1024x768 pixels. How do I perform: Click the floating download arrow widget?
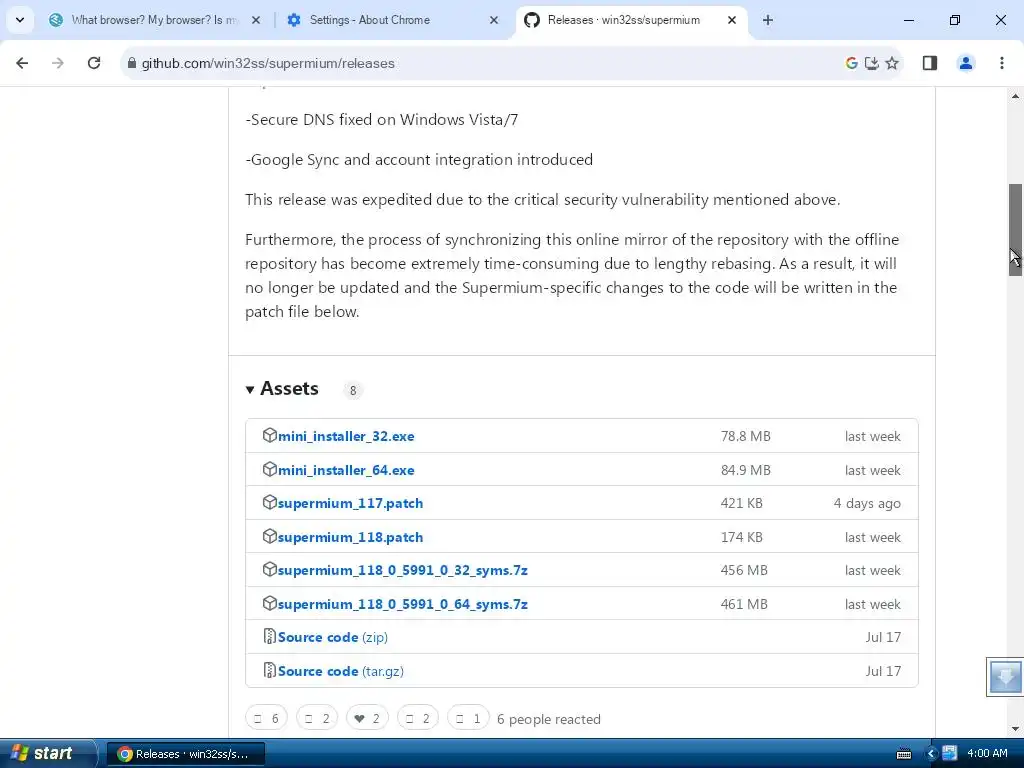click(x=1004, y=677)
